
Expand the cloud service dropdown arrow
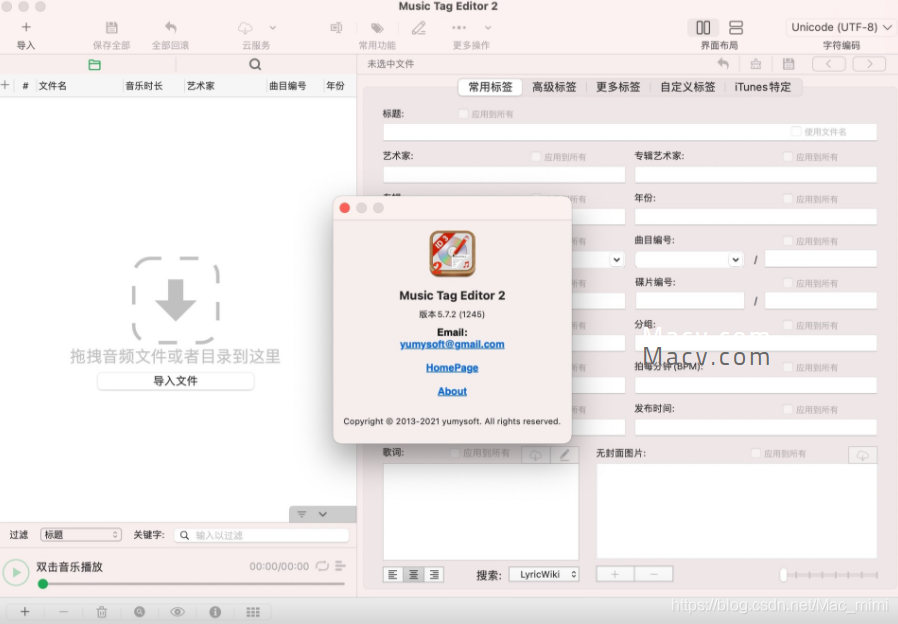tap(273, 27)
